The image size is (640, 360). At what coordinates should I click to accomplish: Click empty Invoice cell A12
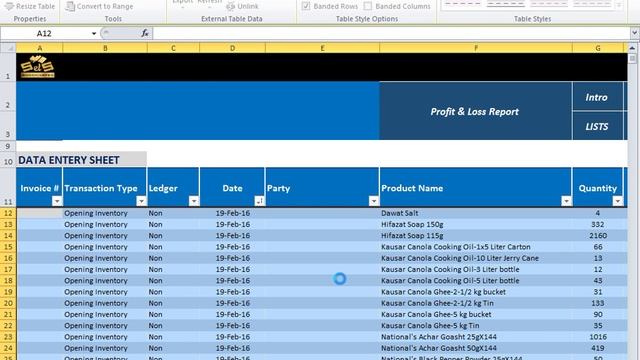[40, 213]
